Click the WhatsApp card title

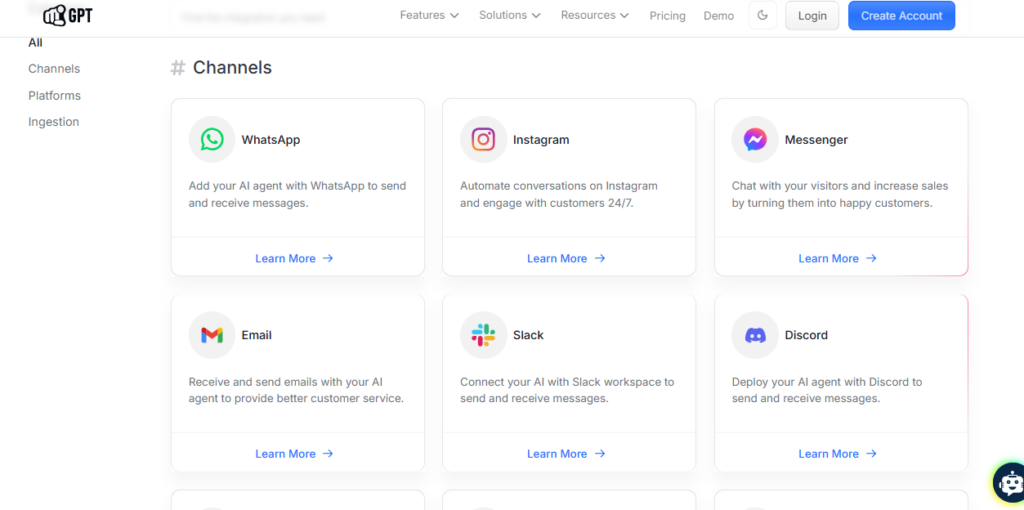tap(271, 140)
